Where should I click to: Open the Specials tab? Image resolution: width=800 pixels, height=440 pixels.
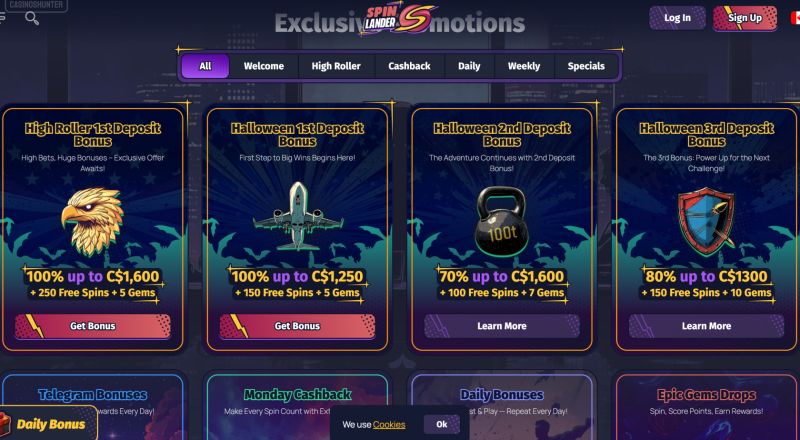tap(586, 66)
